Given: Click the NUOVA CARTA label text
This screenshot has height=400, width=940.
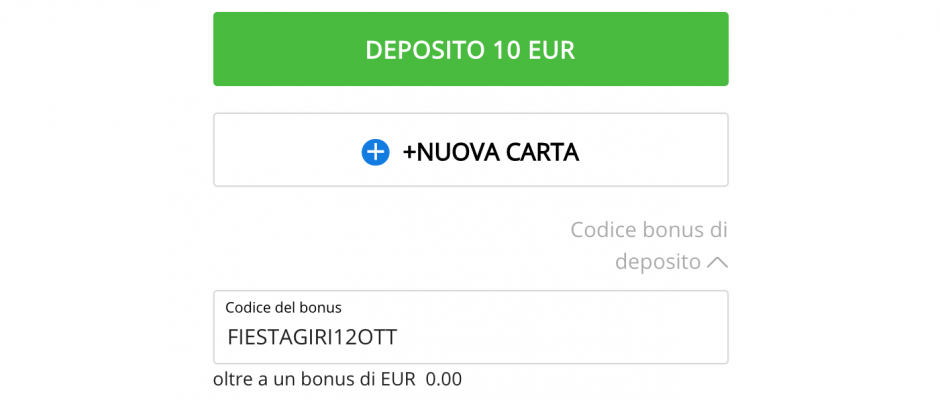Looking at the screenshot, I should pos(490,152).
